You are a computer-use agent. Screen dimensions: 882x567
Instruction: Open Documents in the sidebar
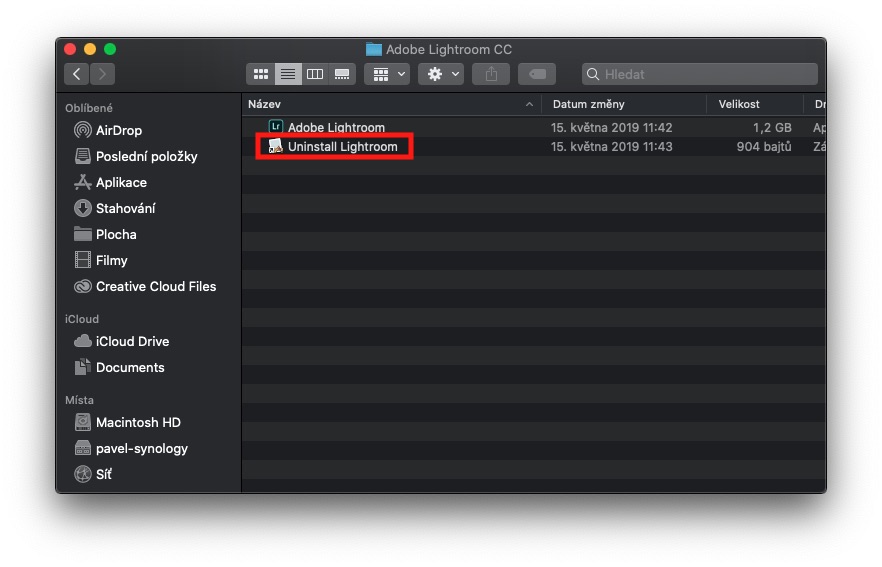pyautogui.click(x=119, y=367)
